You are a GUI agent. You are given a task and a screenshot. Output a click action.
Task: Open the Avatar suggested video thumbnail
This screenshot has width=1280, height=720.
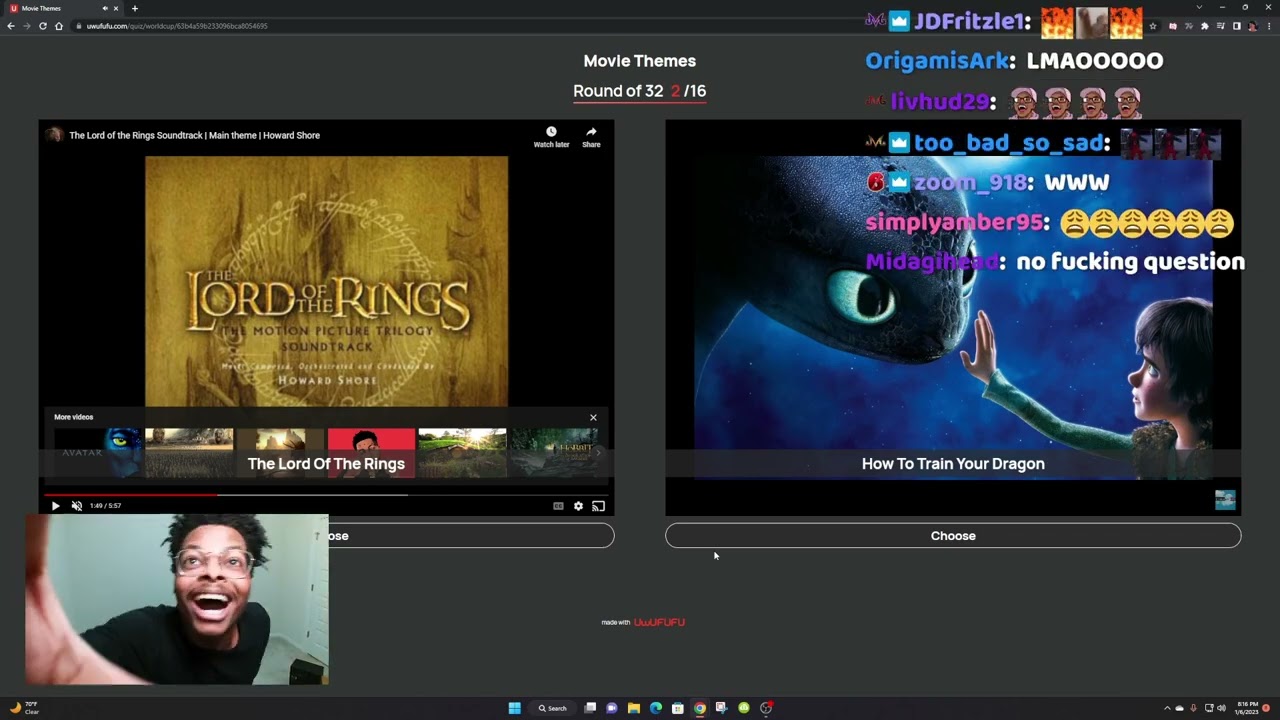(97, 452)
